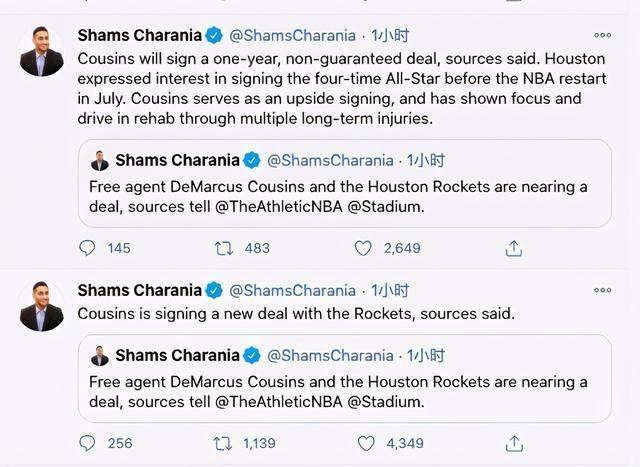Open the second tweet's Shams Charania name
Screen dimensions: 640x467
click(140, 290)
